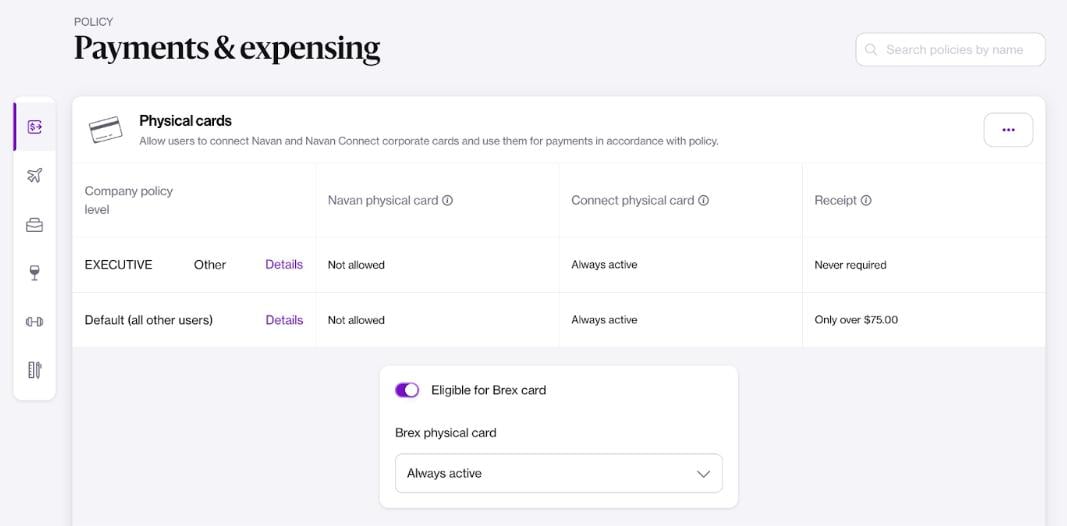1067x526 pixels.
Task: Click the EXECUTIVE row's Never required receipt value
Action: click(850, 265)
